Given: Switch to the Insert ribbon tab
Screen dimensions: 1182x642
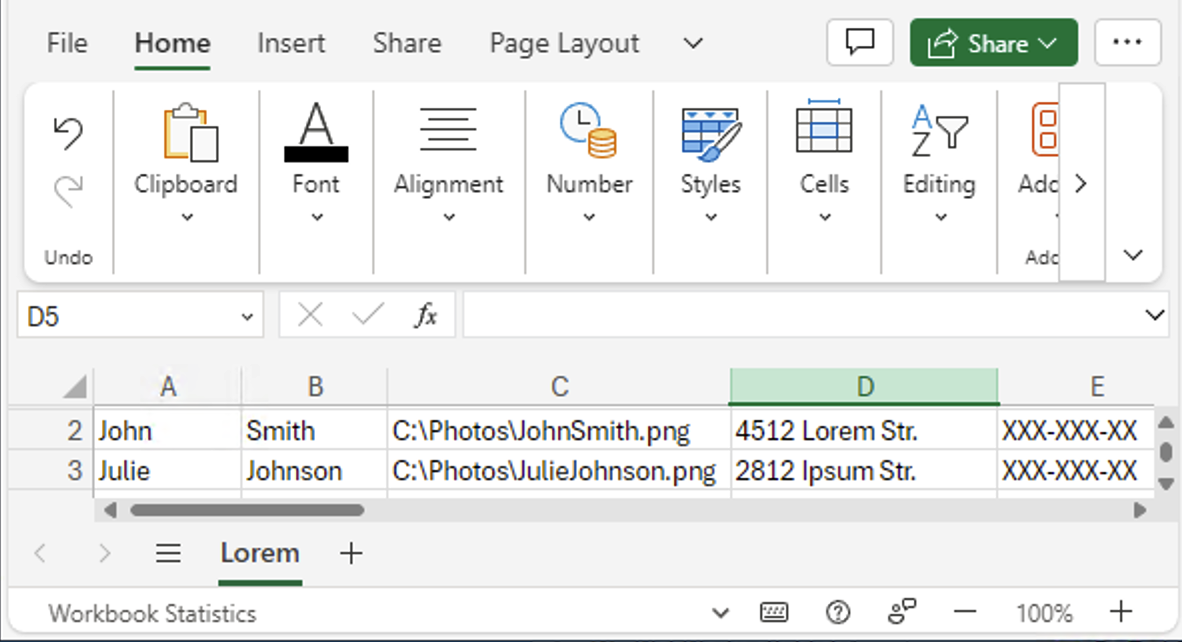Looking at the screenshot, I should coord(290,43).
